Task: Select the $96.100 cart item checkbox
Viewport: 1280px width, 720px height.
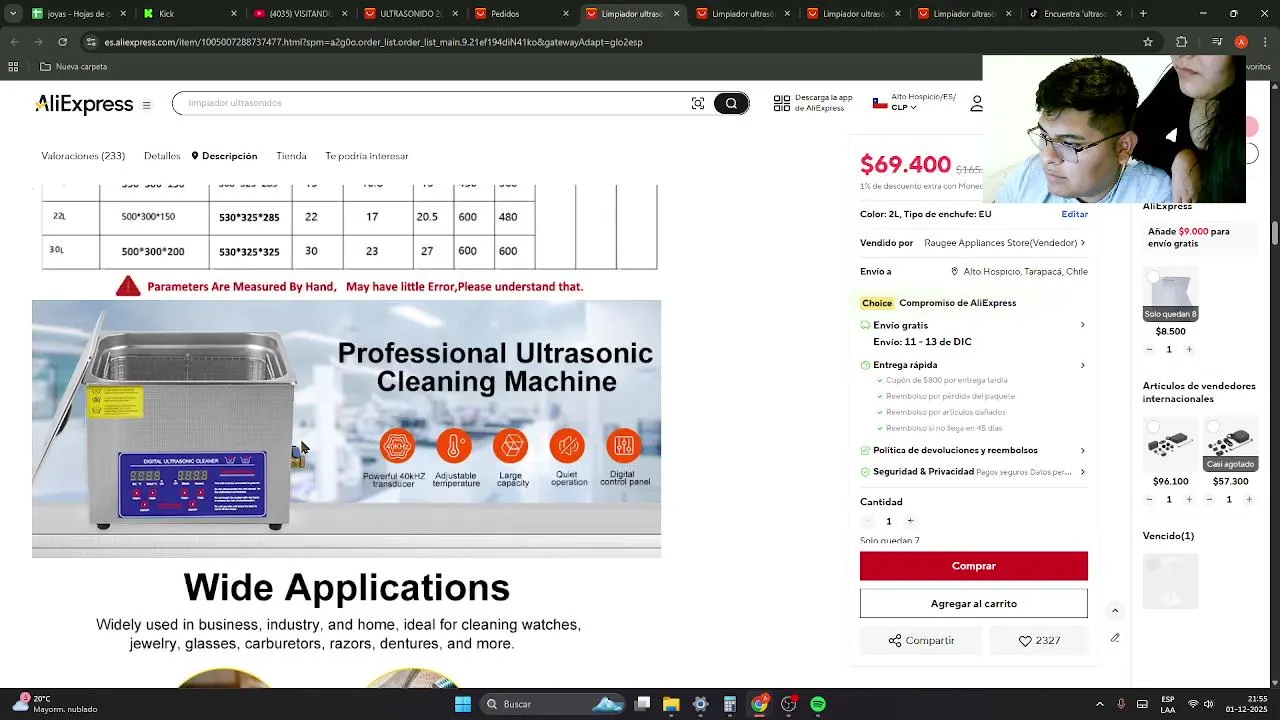Action: (x=1152, y=427)
